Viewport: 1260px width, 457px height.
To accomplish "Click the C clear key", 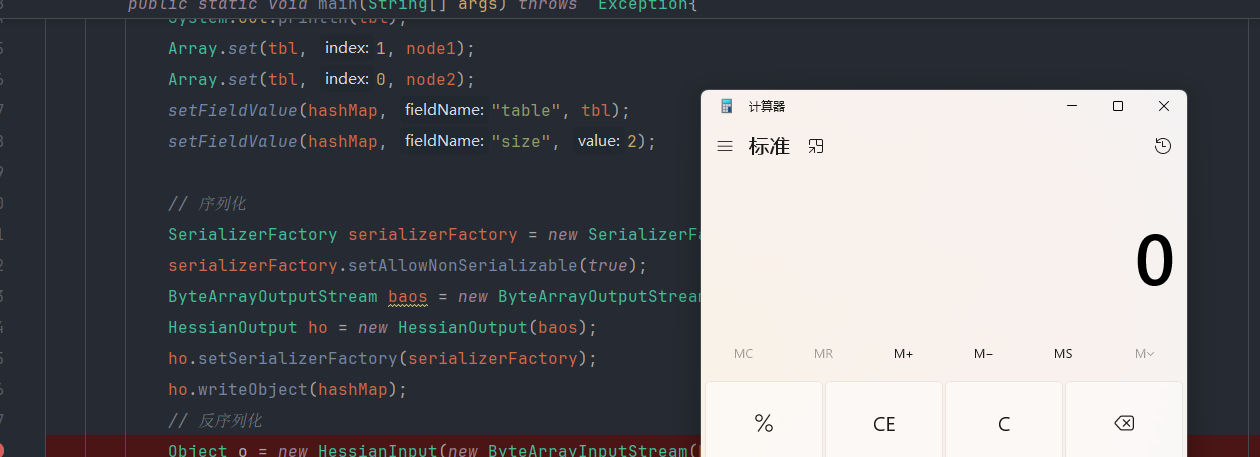I will click(1004, 423).
